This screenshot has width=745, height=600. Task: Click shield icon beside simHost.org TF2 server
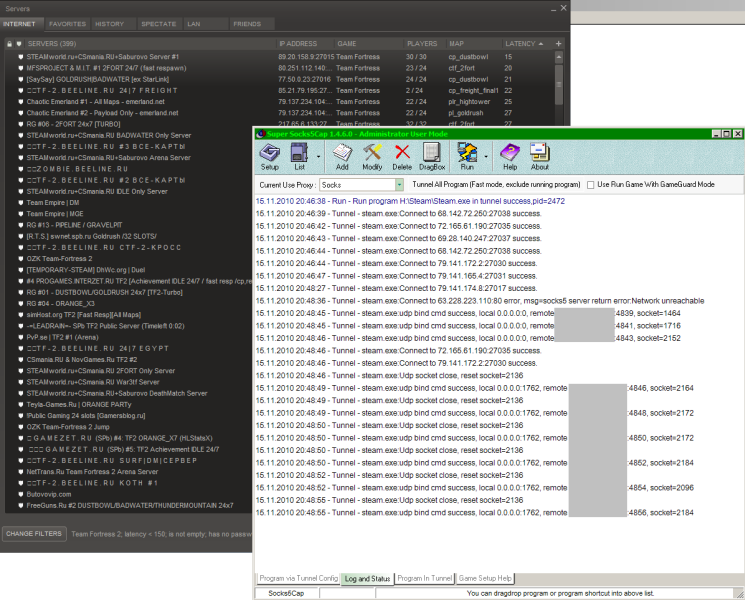(x=21, y=314)
